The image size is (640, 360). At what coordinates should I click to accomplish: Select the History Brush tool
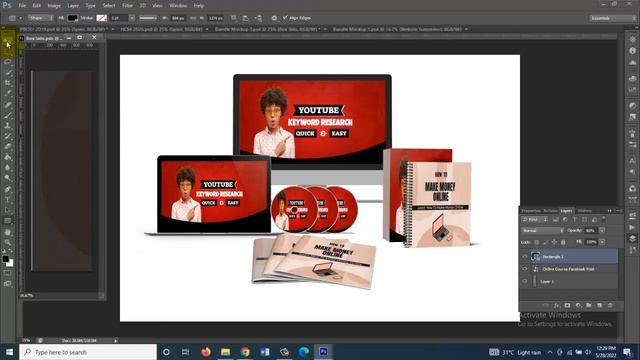8,136
